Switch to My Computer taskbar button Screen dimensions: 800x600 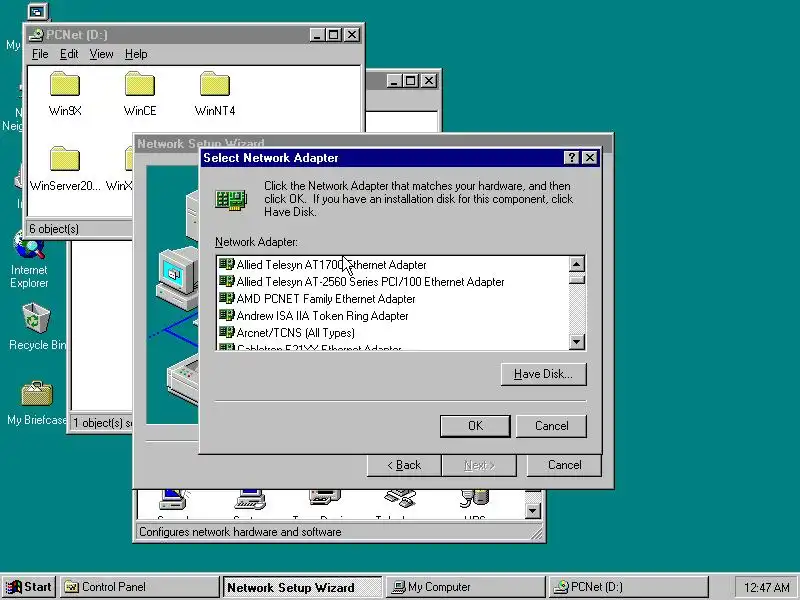(x=465, y=587)
